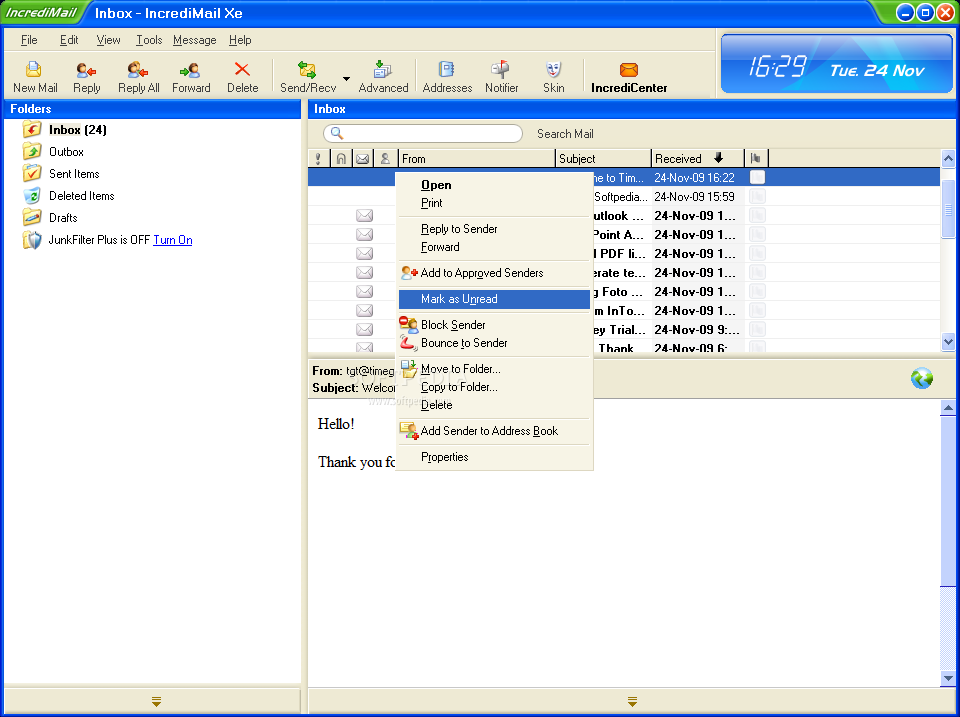Image resolution: width=960 pixels, height=717 pixels.
Task: Click preview pane scrollbar up arrow
Action: (x=948, y=408)
